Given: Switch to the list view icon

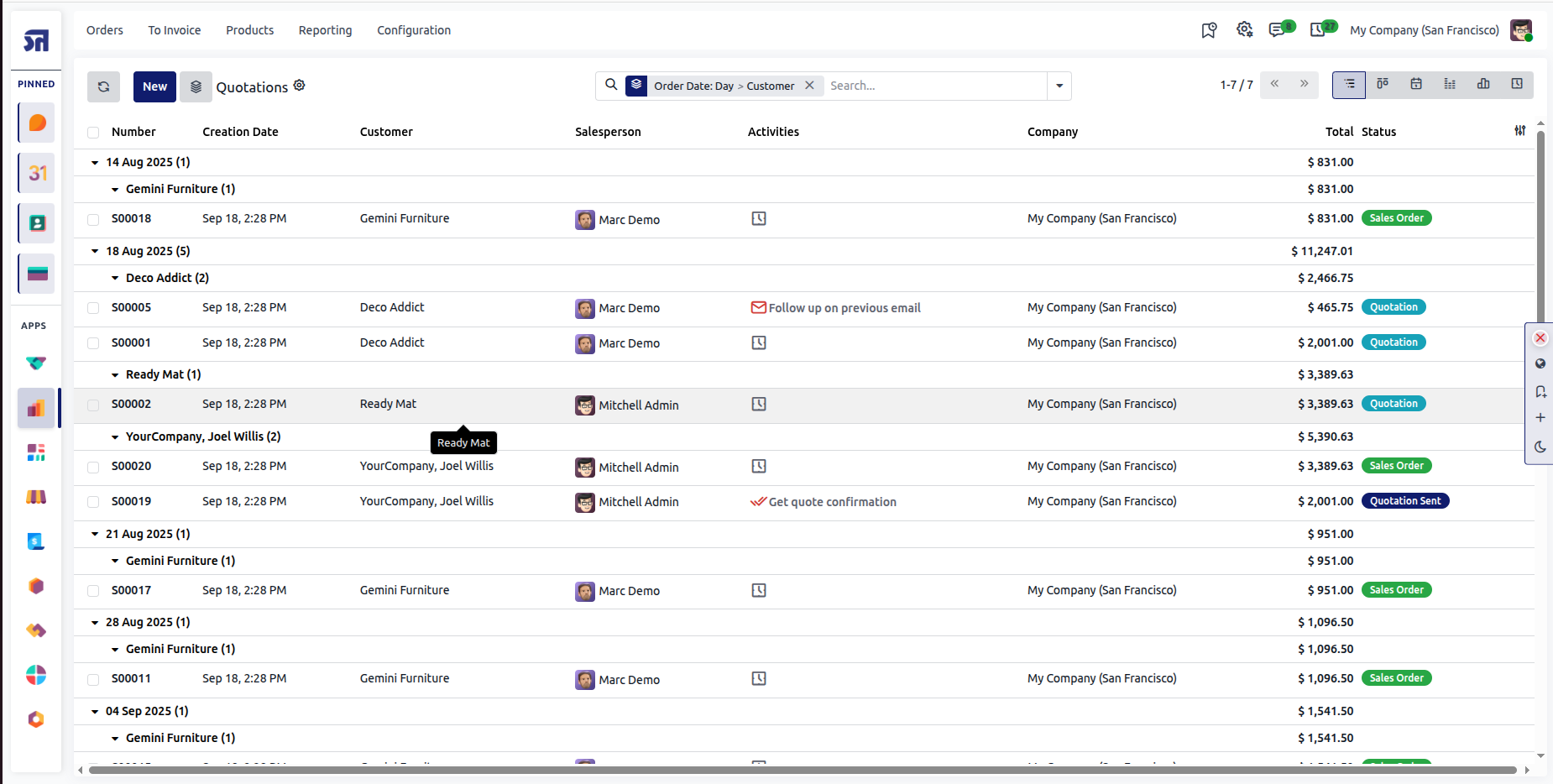Looking at the screenshot, I should click(x=1349, y=85).
